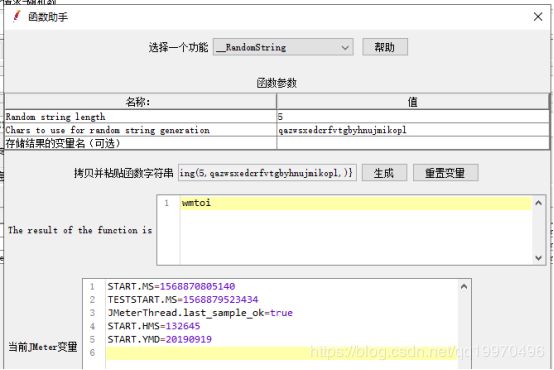Click the JMeter feather icon in title bar
The width and height of the screenshot is (554, 370).
[x=16, y=16]
